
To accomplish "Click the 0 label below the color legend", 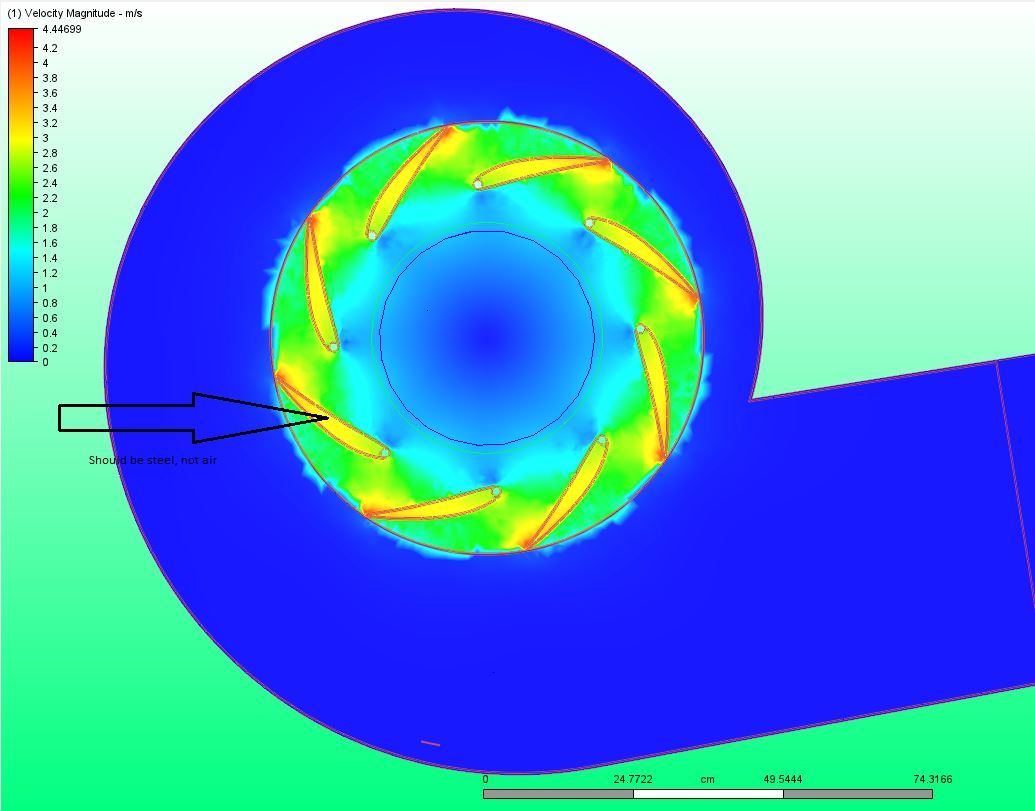I will point(45,362).
